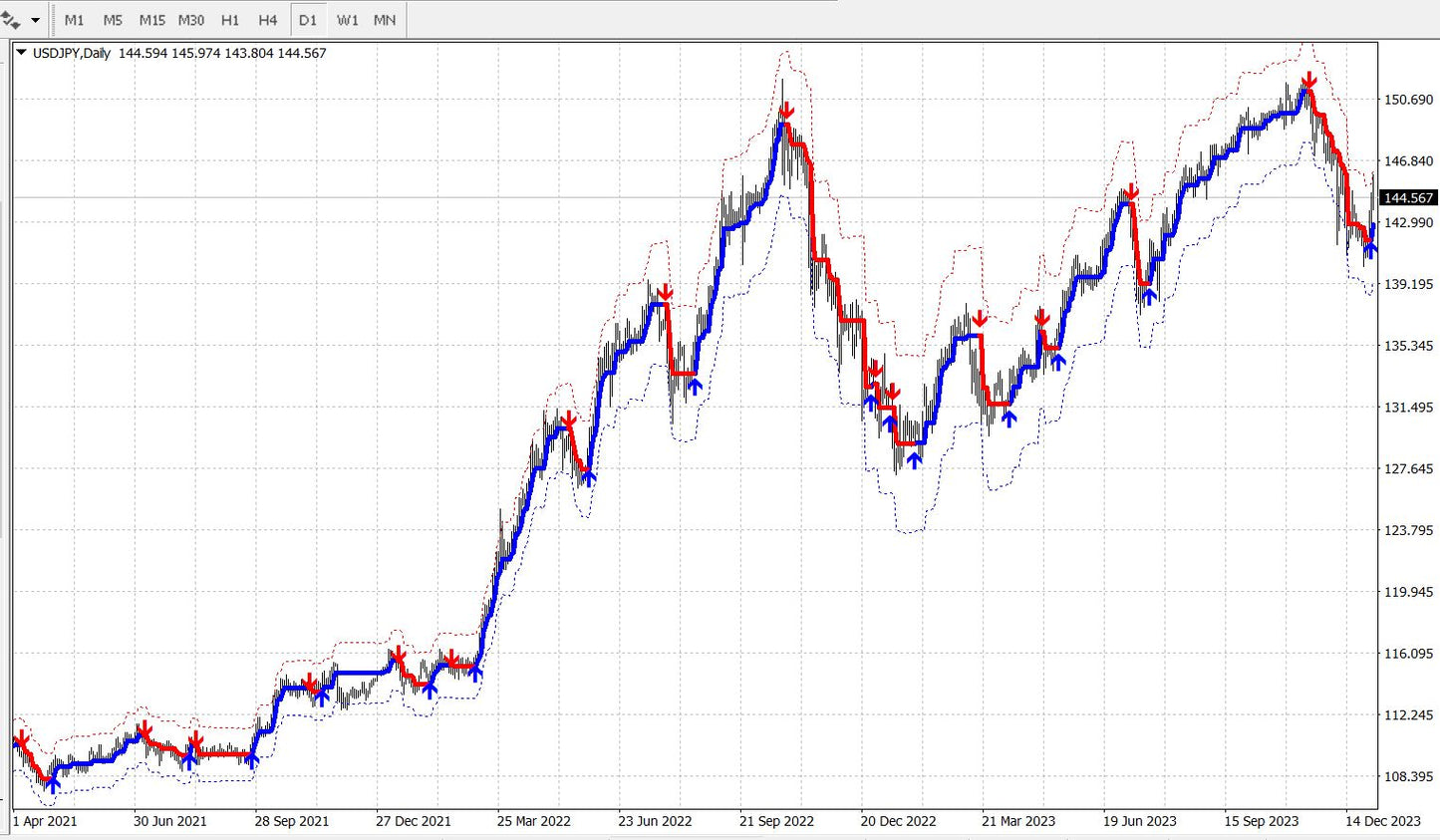The image size is (1440, 840).
Task: Click the 1 Apr 2021 date axis label
Action: 44,821
